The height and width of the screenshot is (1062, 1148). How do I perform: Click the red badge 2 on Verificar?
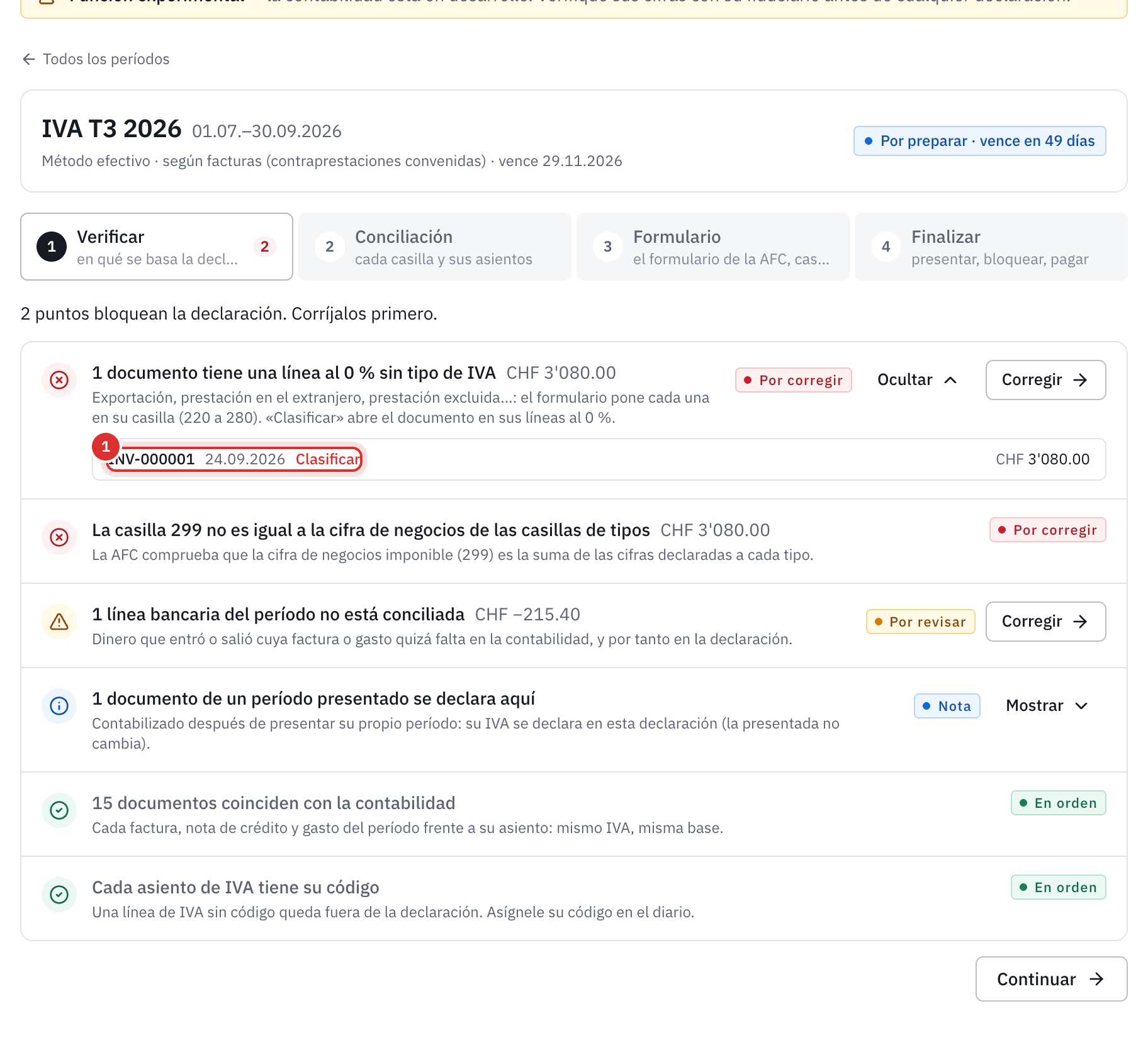tap(264, 247)
